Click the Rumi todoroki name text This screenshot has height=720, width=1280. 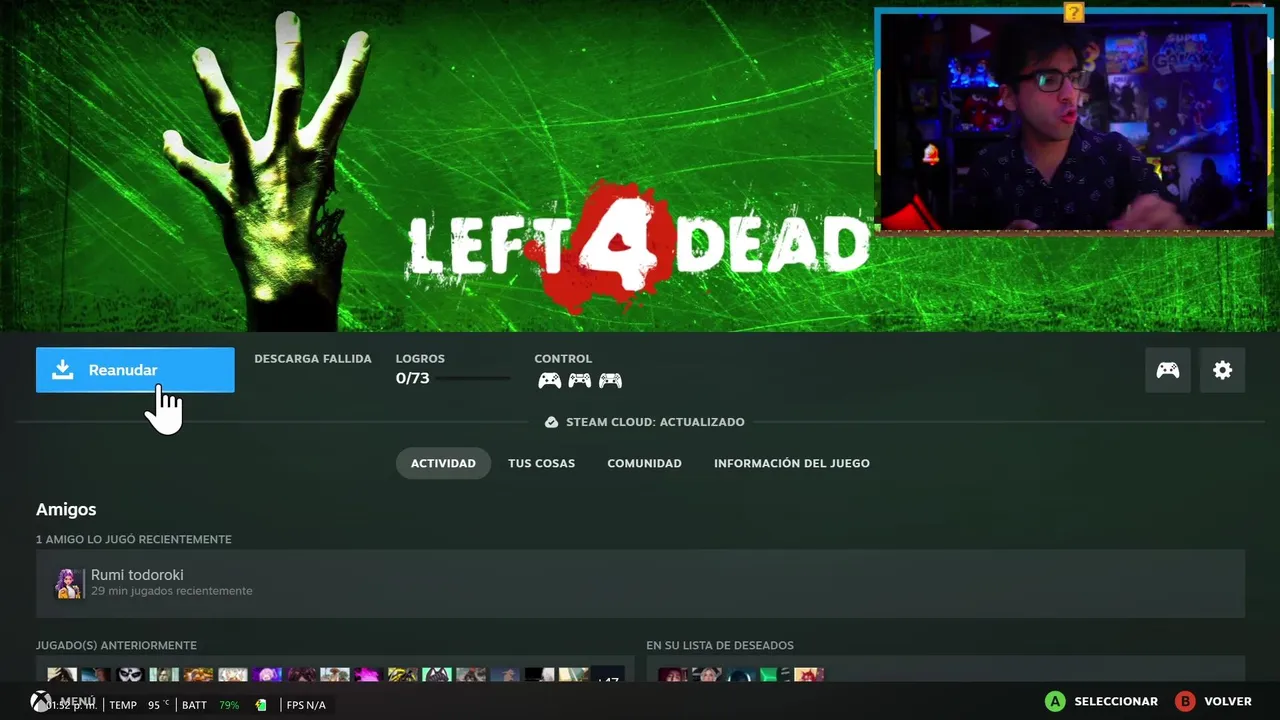(x=137, y=575)
